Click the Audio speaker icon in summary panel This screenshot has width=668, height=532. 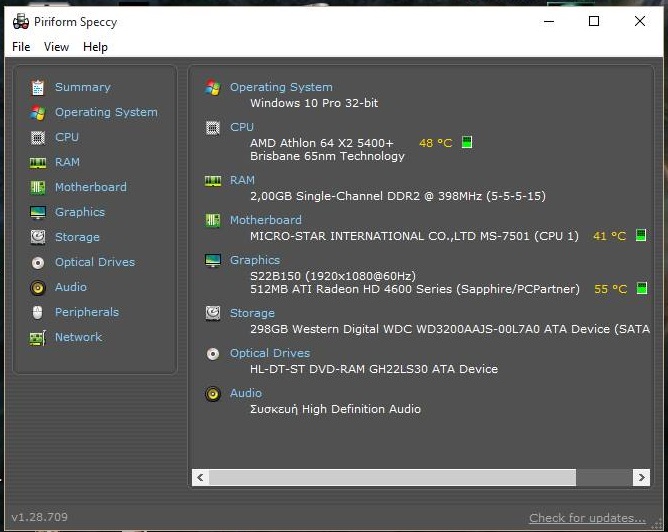click(x=213, y=394)
